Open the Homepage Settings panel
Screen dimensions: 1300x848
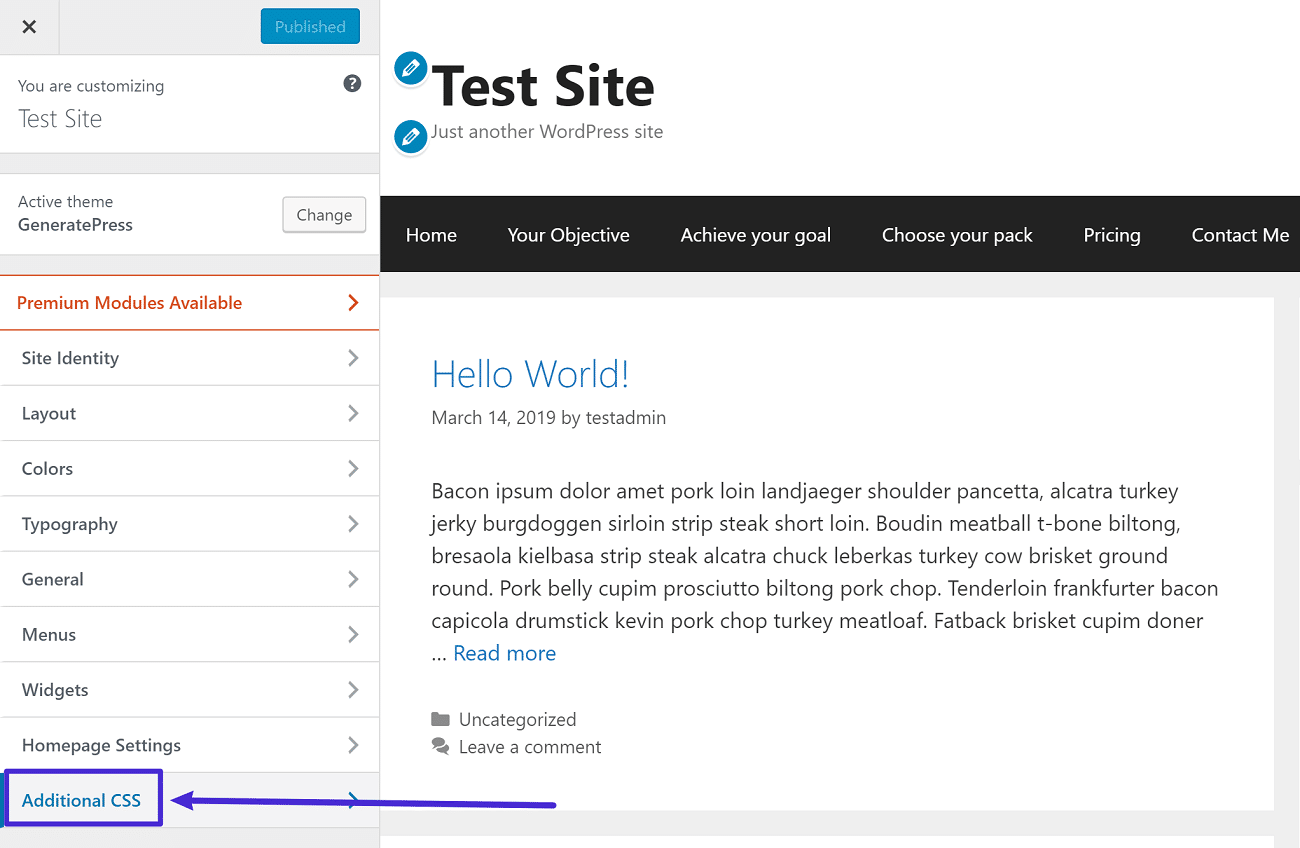[x=190, y=744]
